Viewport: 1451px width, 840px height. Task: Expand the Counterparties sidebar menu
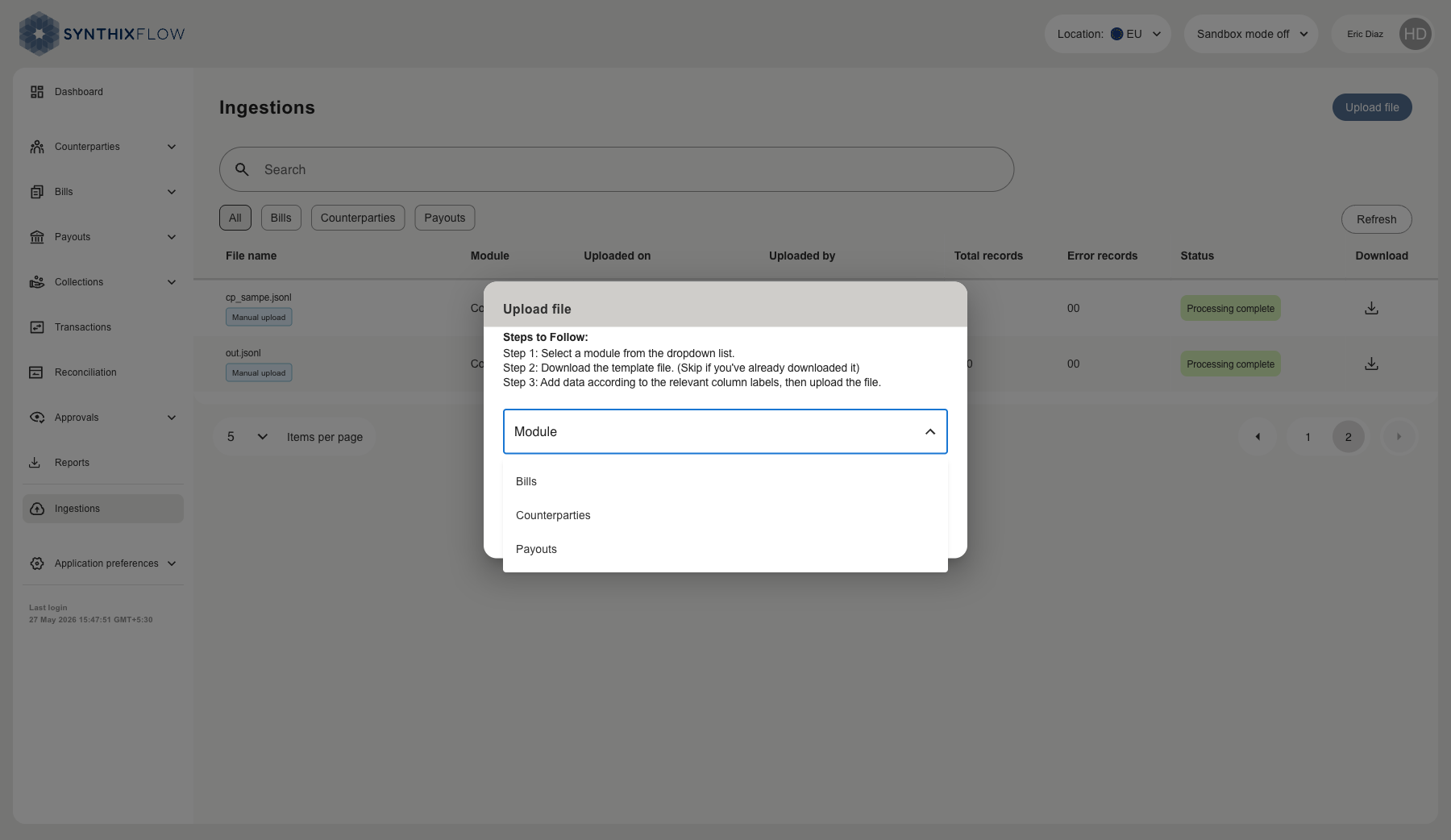[172, 147]
